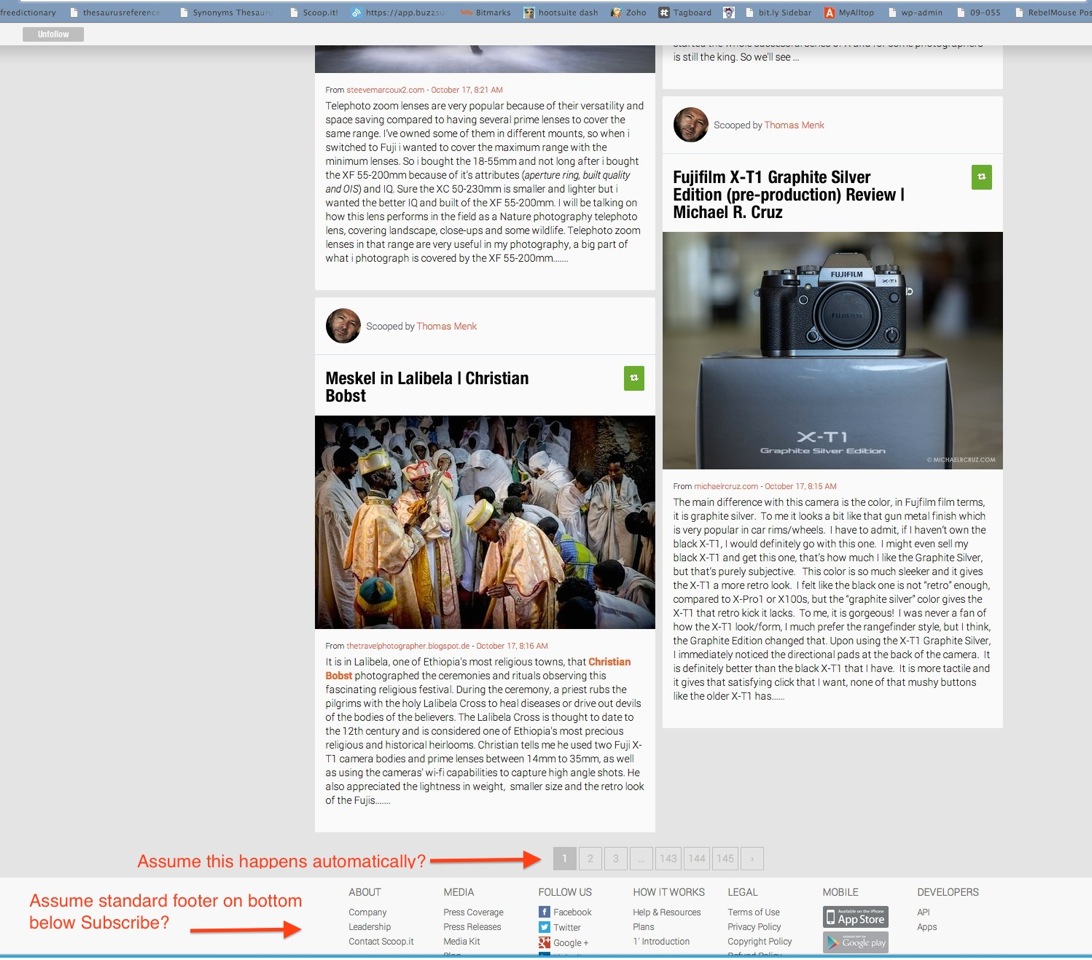Open the Fujifilm X-T1 camera photo thumbnail
Viewport: 1092px width, 960px height.
[832, 350]
